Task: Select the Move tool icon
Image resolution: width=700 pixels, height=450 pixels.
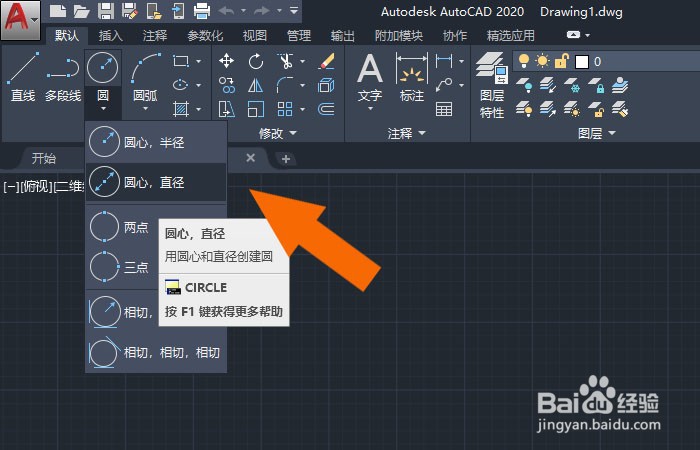Action: click(227, 61)
